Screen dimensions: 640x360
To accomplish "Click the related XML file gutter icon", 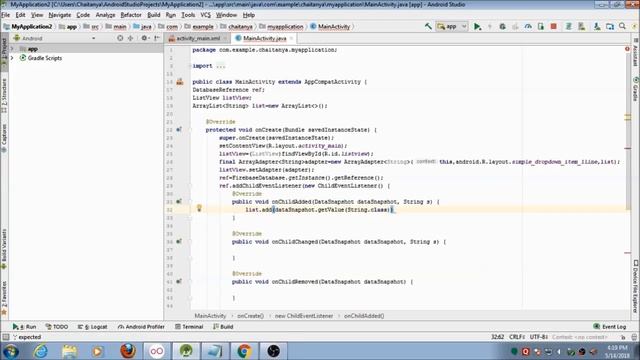I will 180,82.
